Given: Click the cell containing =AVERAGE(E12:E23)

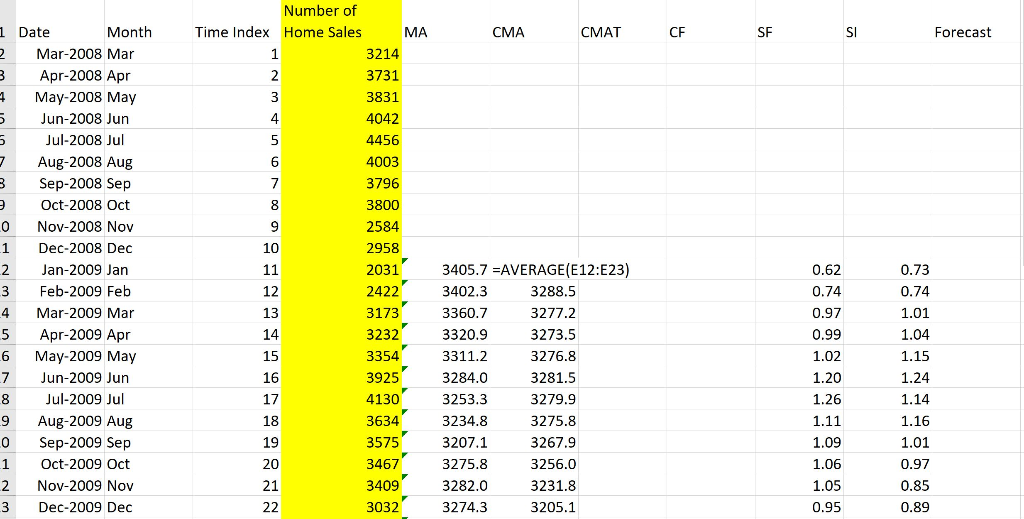Looking at the screenshot, I should pos(560,270).
